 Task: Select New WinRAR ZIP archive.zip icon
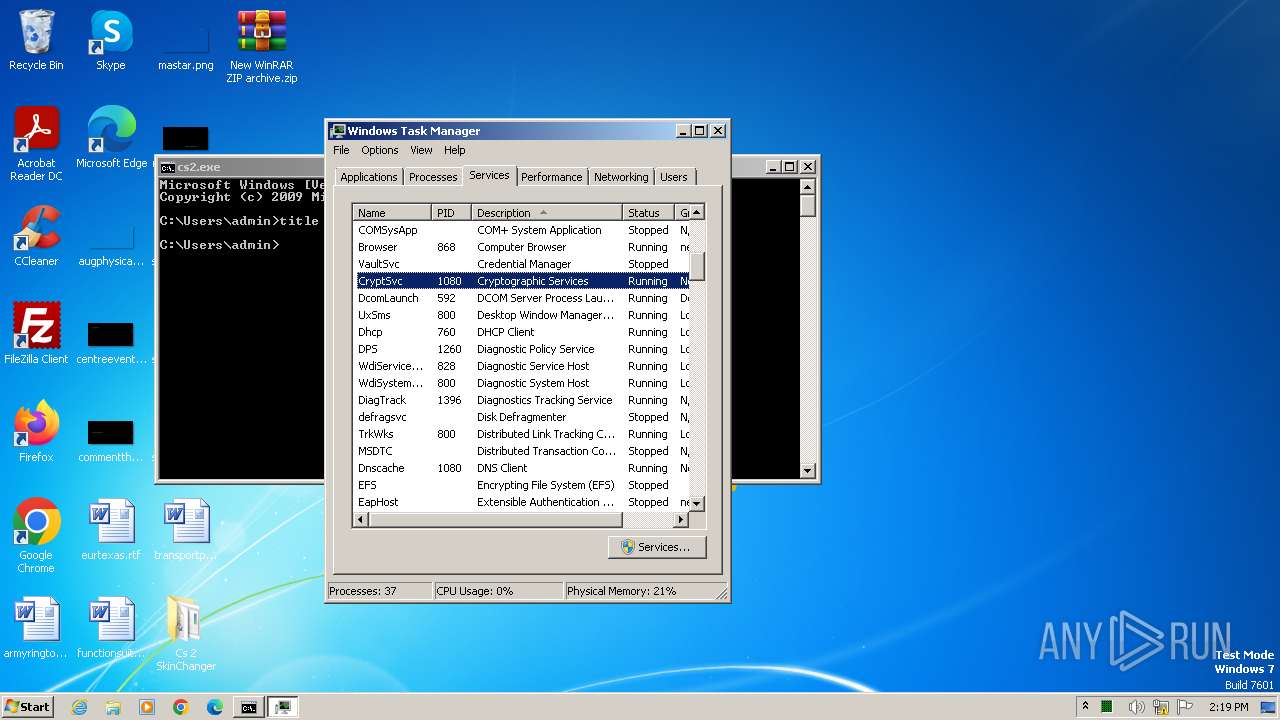tap(262, 47)
